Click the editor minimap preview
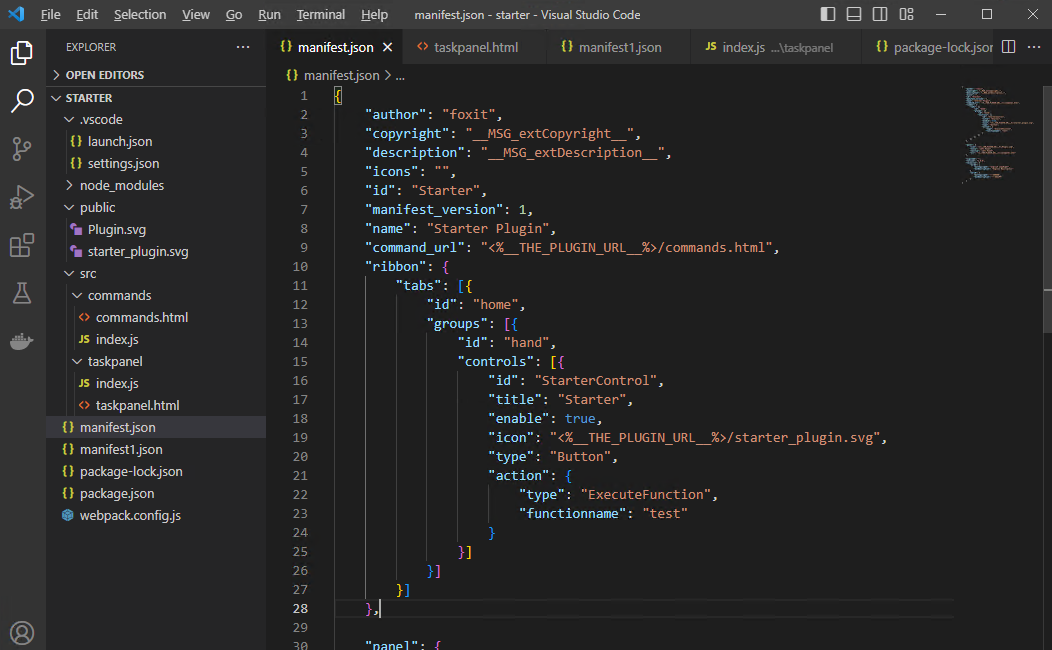Viewport: 1052px width, 650px height. 998,134
